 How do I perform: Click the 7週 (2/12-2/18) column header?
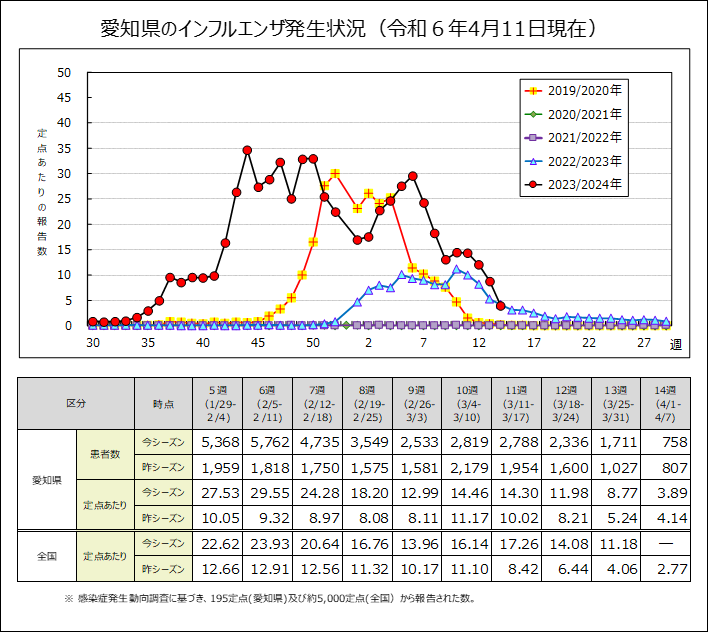(317, 403)
